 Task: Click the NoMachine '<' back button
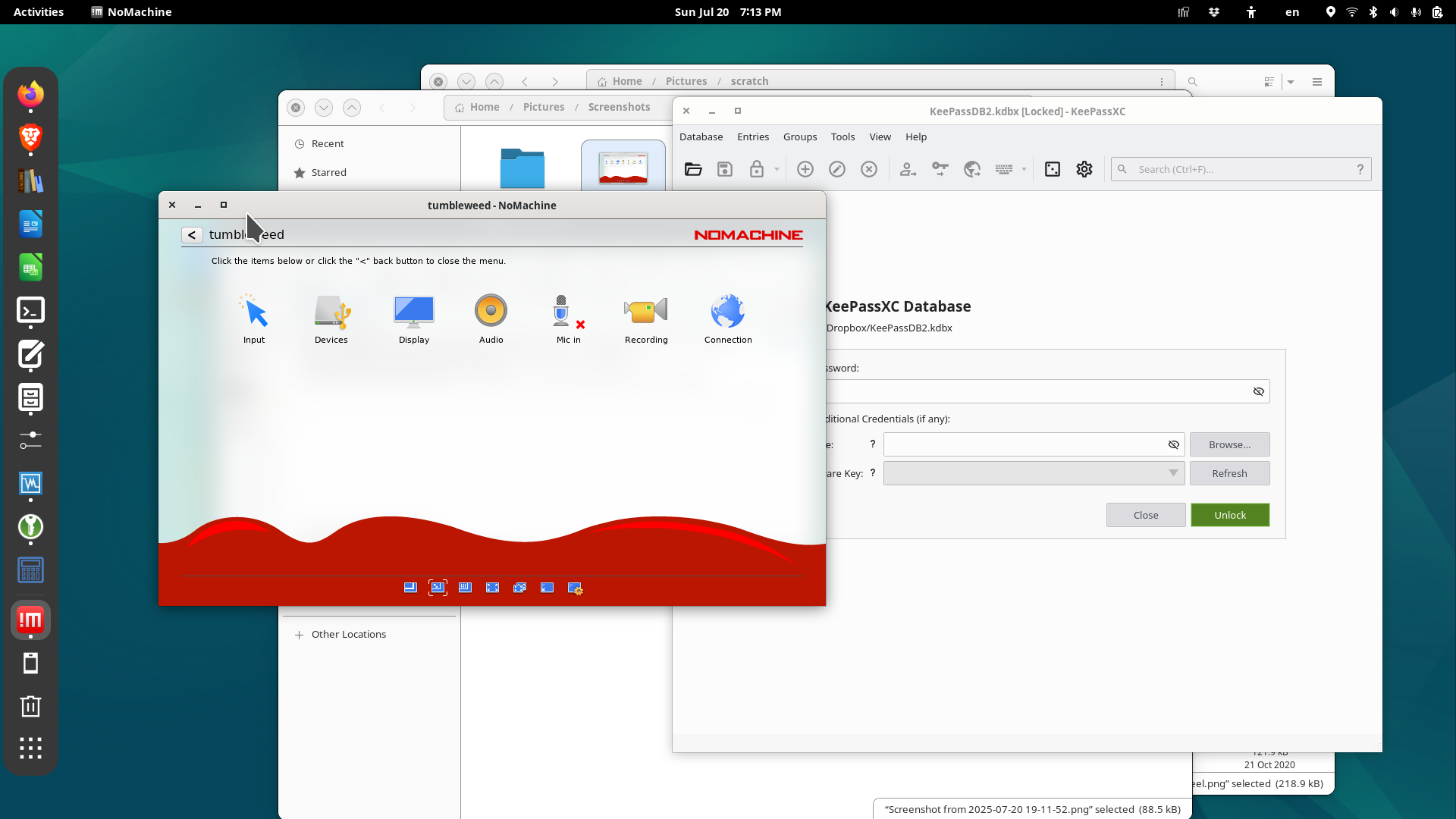click(x=192, y=235)
